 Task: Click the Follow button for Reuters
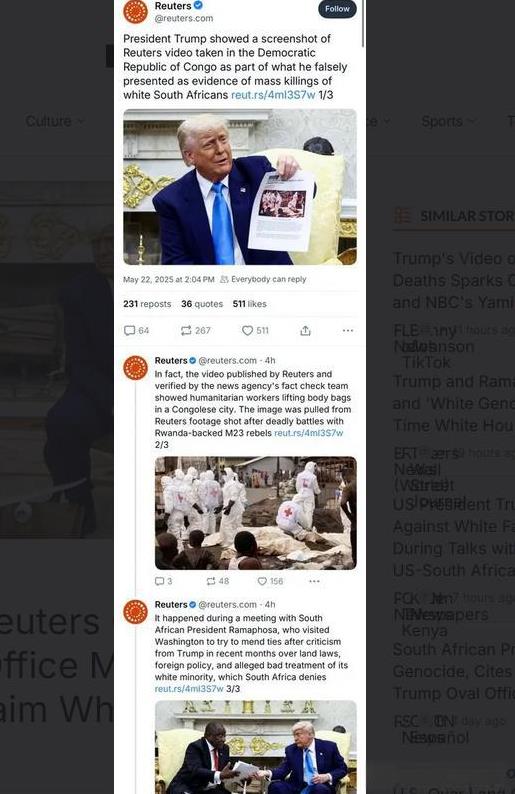click(x=337, y=9)
